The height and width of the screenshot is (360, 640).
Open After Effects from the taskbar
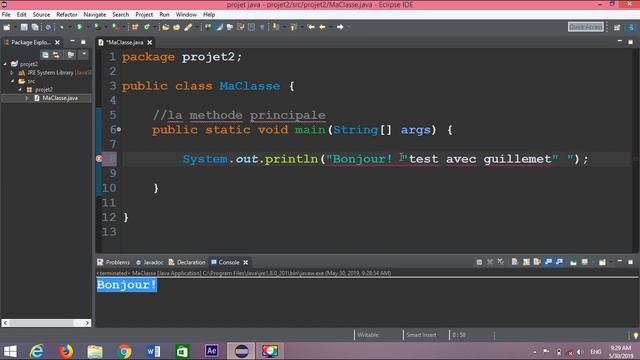tap(211, 351)
